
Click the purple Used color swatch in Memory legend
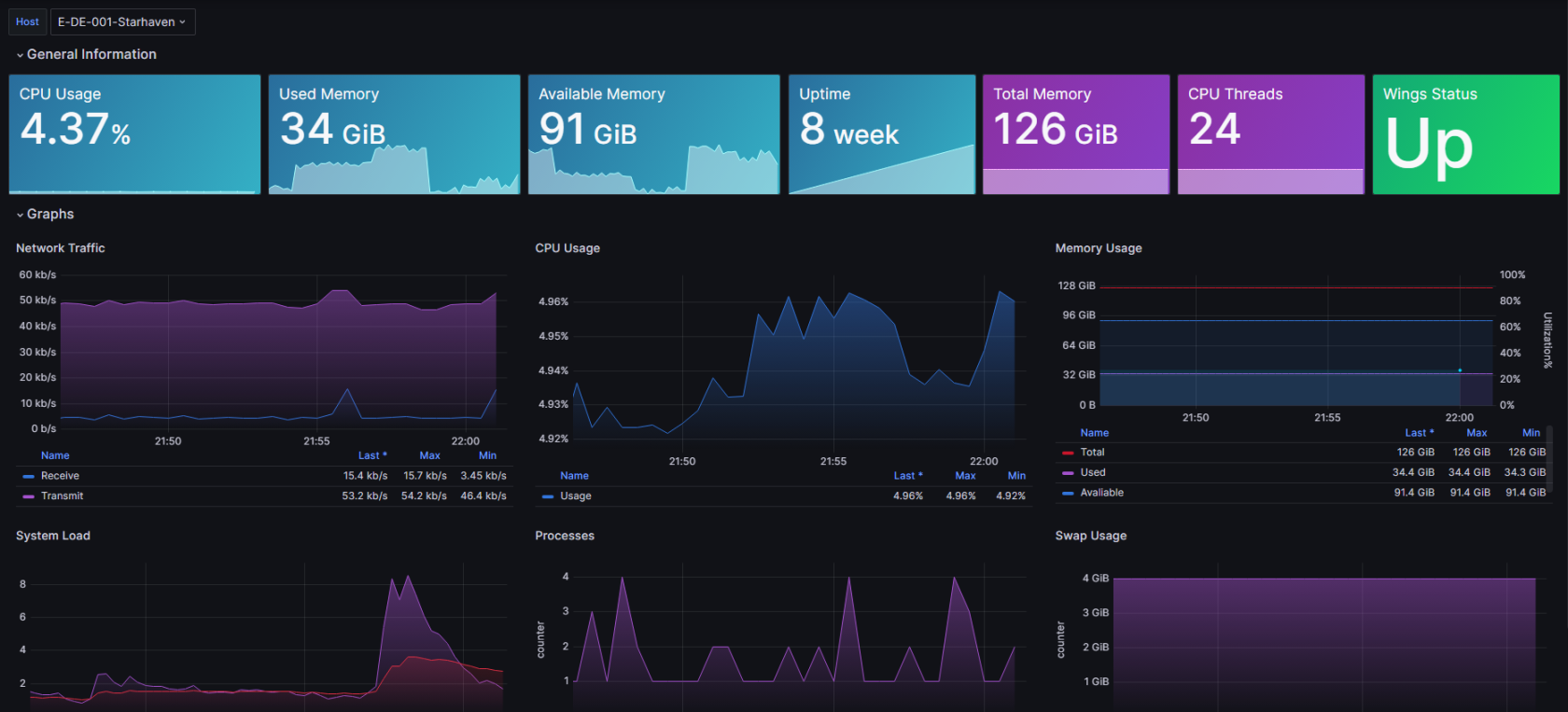pyautogui.click(x=1068, y=473)
